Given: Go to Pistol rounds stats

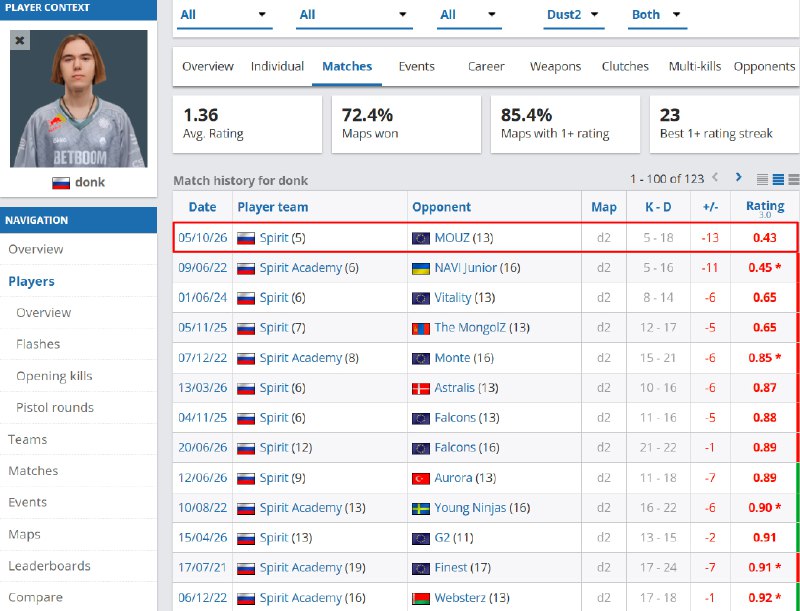Looking at the screenshot, I should click(55, 408).
